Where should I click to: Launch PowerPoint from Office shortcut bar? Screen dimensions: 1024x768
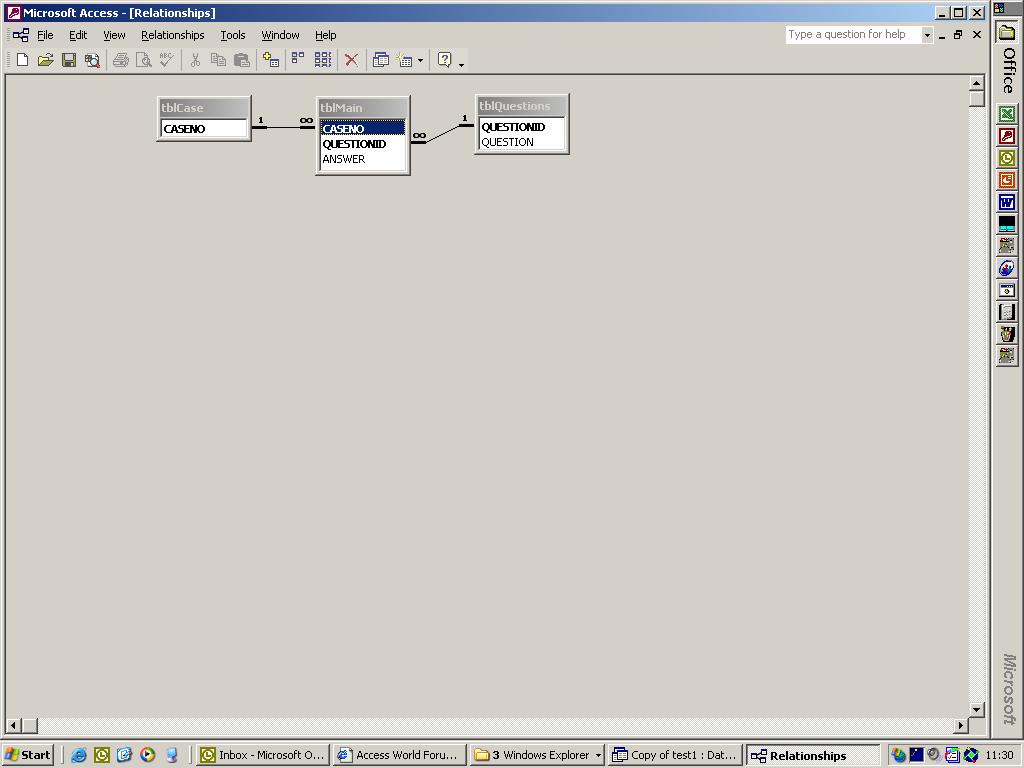tap(1006, 180)
